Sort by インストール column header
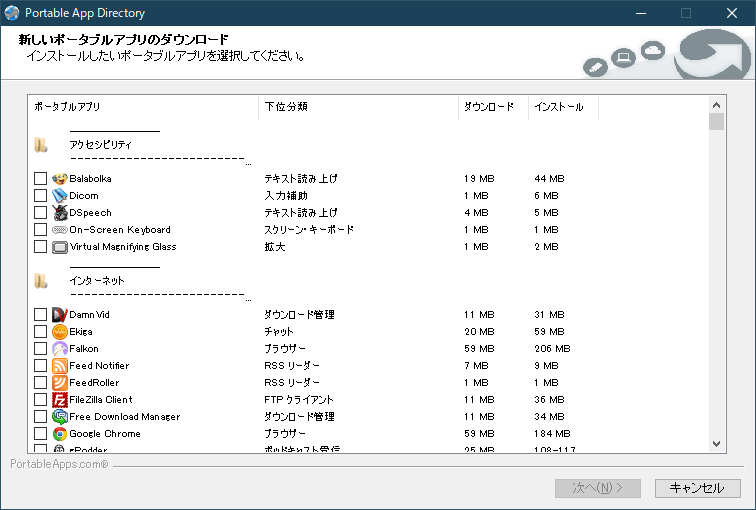The width and height of the screenshot is (756, 510). [564, 107]
